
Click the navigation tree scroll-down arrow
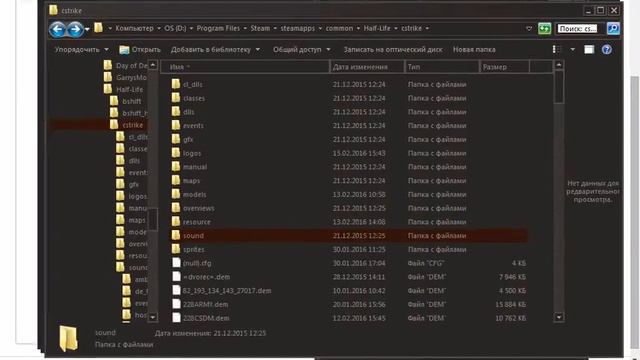click(153, 317)
